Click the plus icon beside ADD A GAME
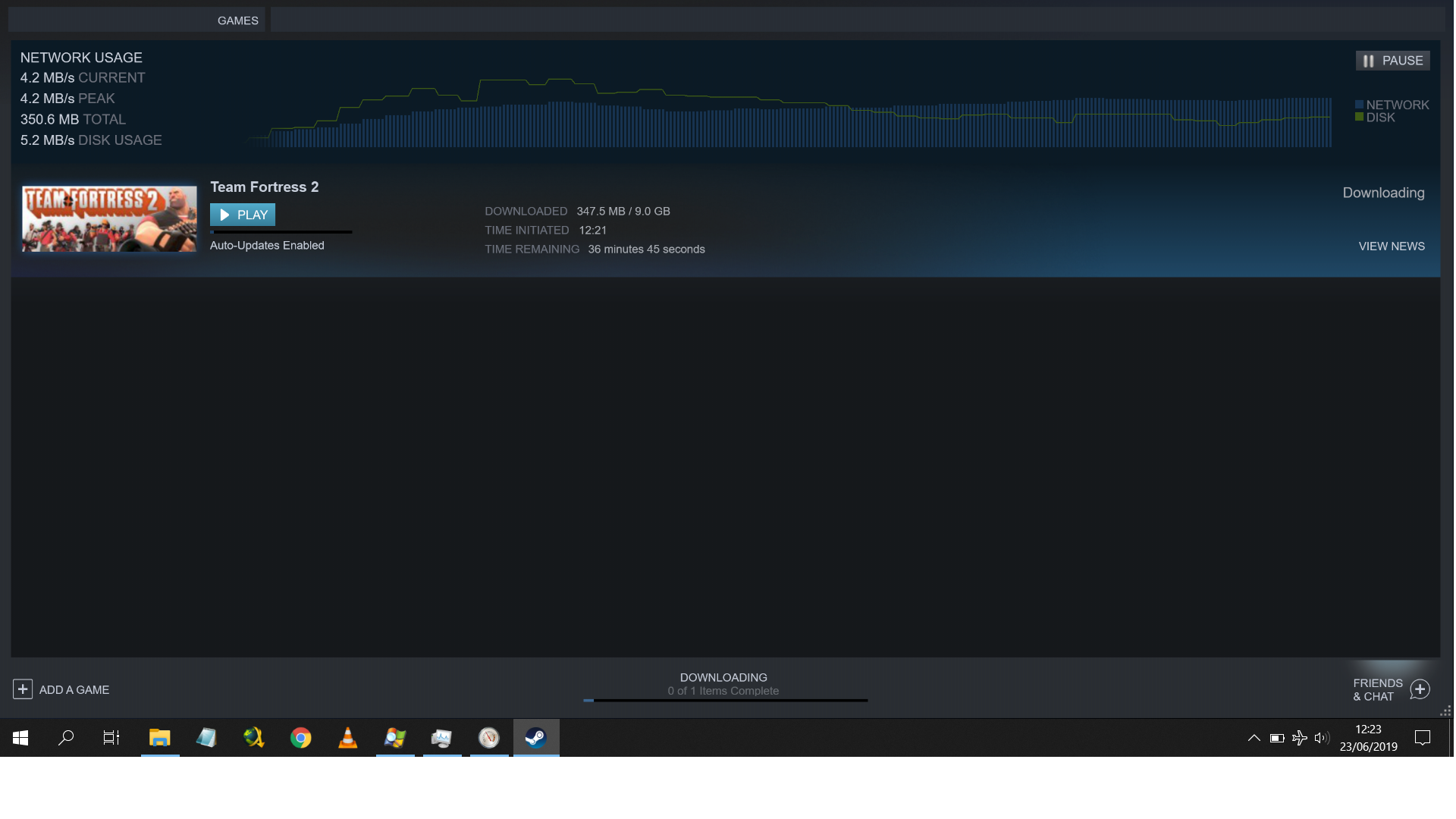Screen dimensions: 1456x819 (x=23, y=689)
